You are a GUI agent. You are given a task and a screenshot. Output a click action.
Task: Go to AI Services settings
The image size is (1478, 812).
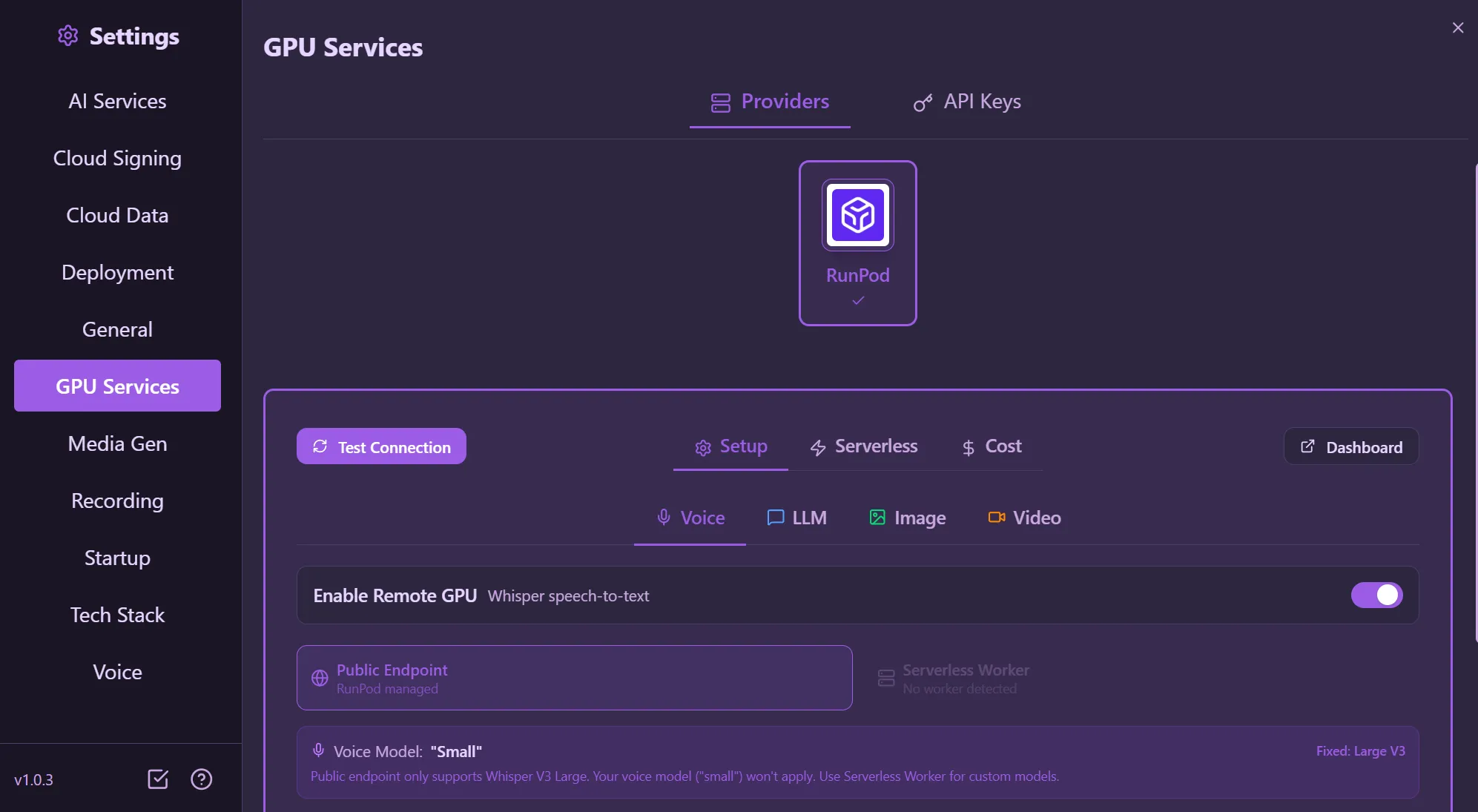tap(117, 101)
